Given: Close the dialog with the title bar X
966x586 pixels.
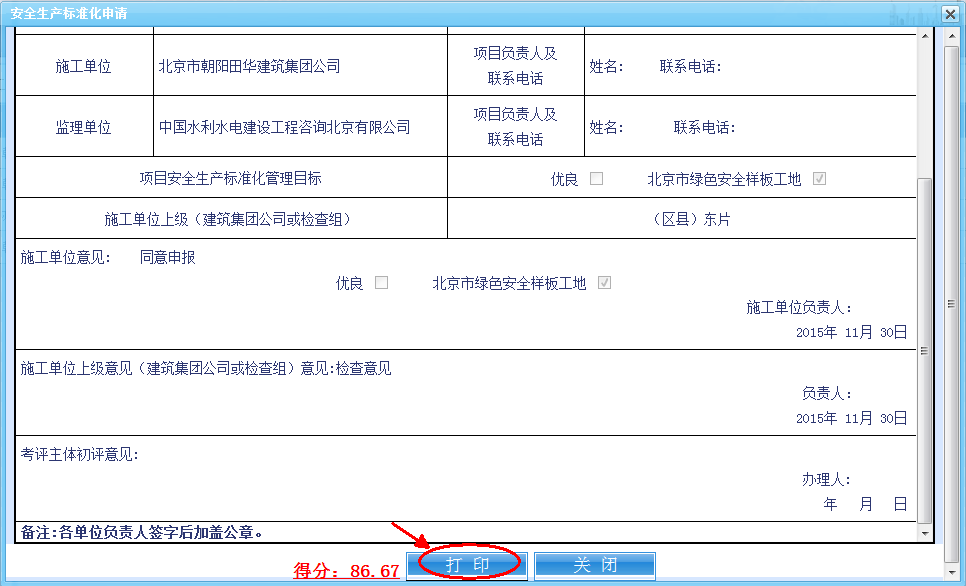Looking at the screenshot, I should point(949,14).
